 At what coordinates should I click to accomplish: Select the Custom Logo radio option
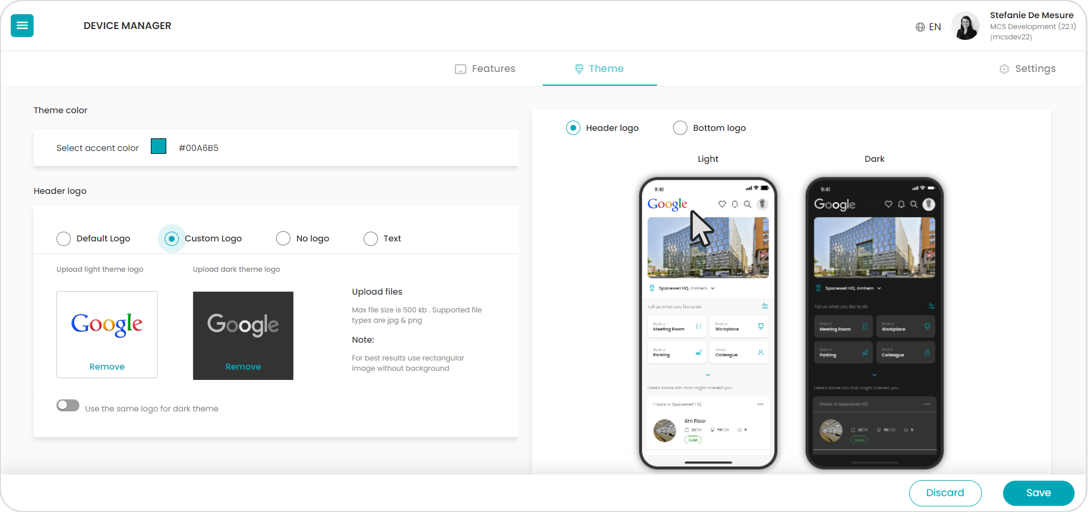point(171,239)
